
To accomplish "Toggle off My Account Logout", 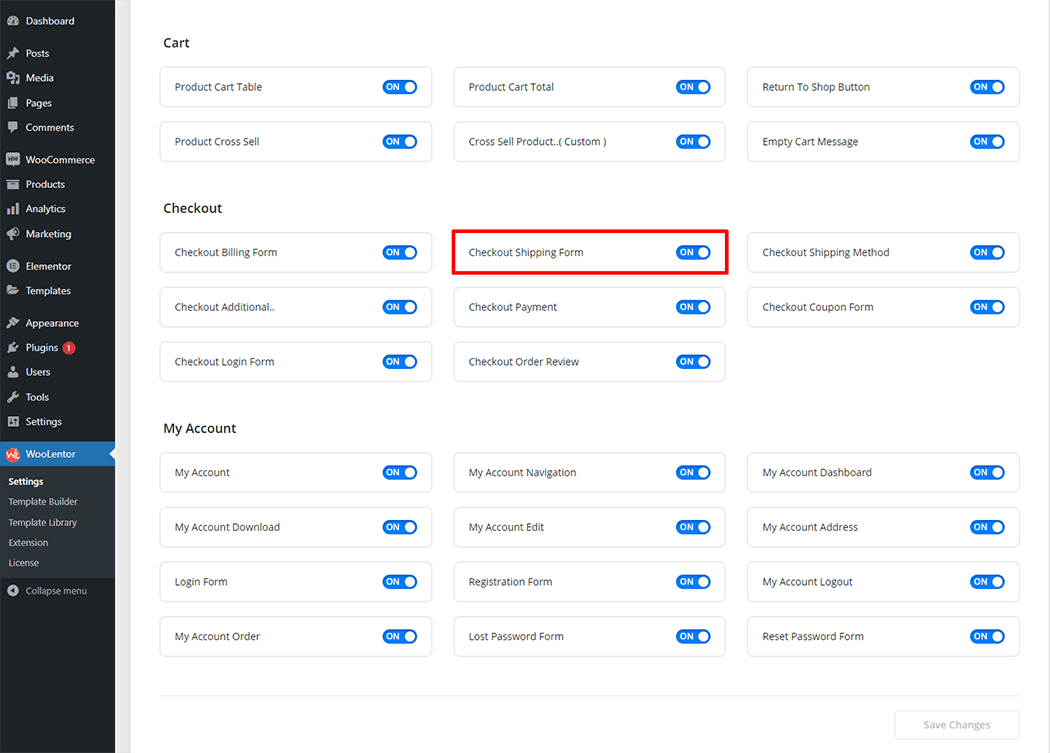I will [x=987, y=582].
